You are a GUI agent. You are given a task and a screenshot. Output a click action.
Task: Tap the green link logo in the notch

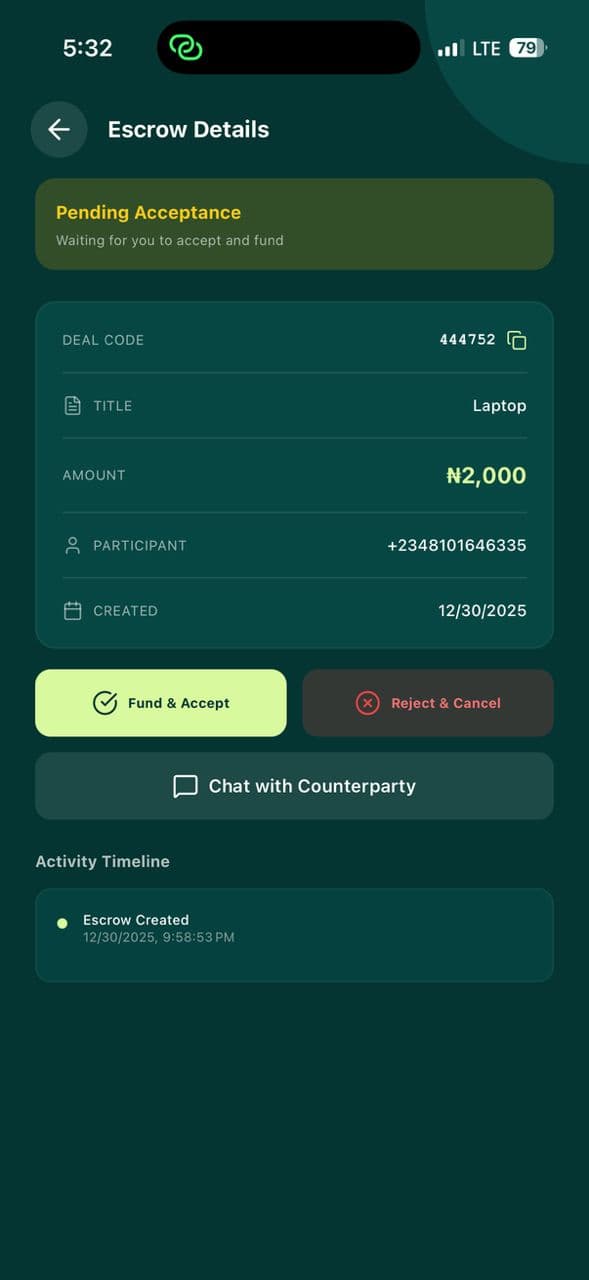pyautogui.click(x=188, y=47)
